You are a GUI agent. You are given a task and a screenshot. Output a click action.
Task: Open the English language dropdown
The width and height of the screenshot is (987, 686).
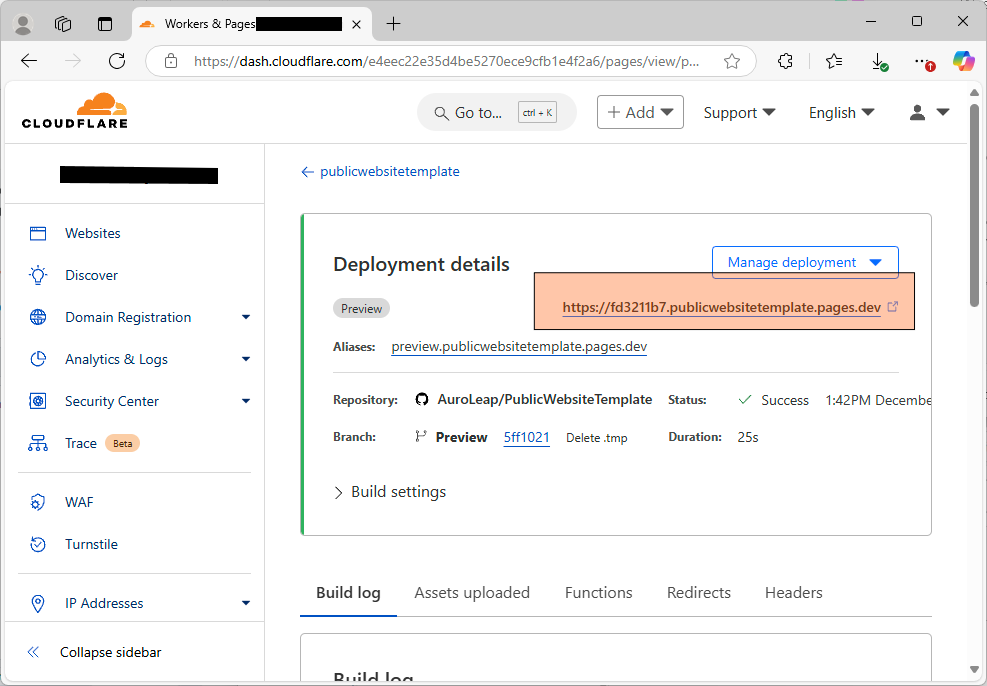click(x=841, y=113)
